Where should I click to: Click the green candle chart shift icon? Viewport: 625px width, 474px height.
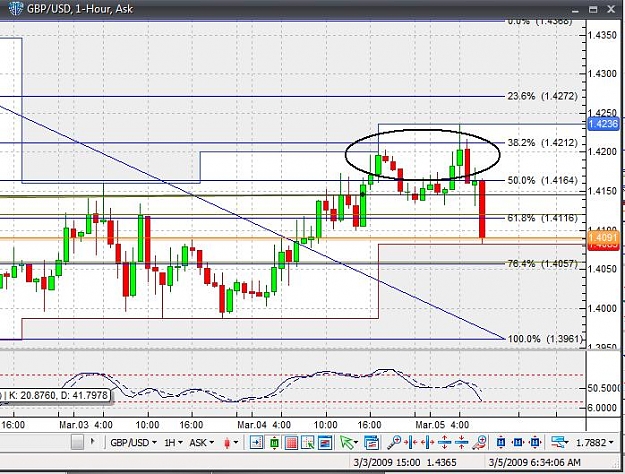[274, 443]
